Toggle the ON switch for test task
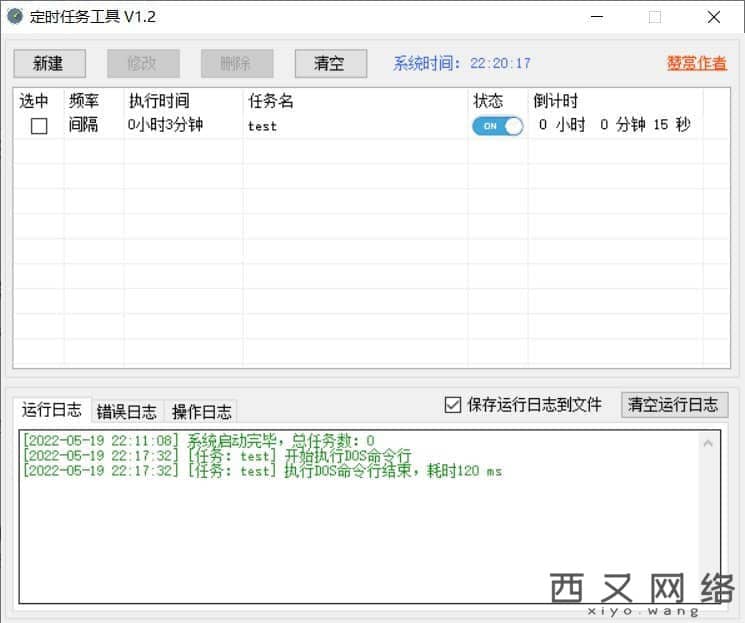The height and width of the screenshot is (623, 745). point(497,126)
